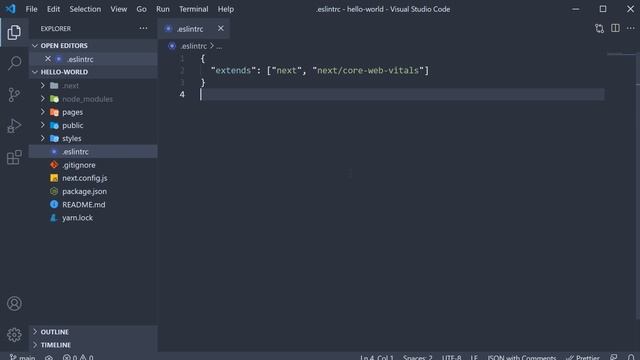
Task: Click the yarn.lock file icon
Action: (53, 218)
